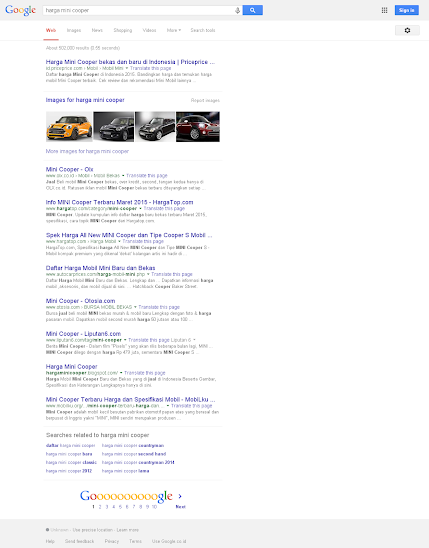Click Translate this page for blogspot result
The width and height of the screenshot is (429, 548).
[x=145, y=373]
